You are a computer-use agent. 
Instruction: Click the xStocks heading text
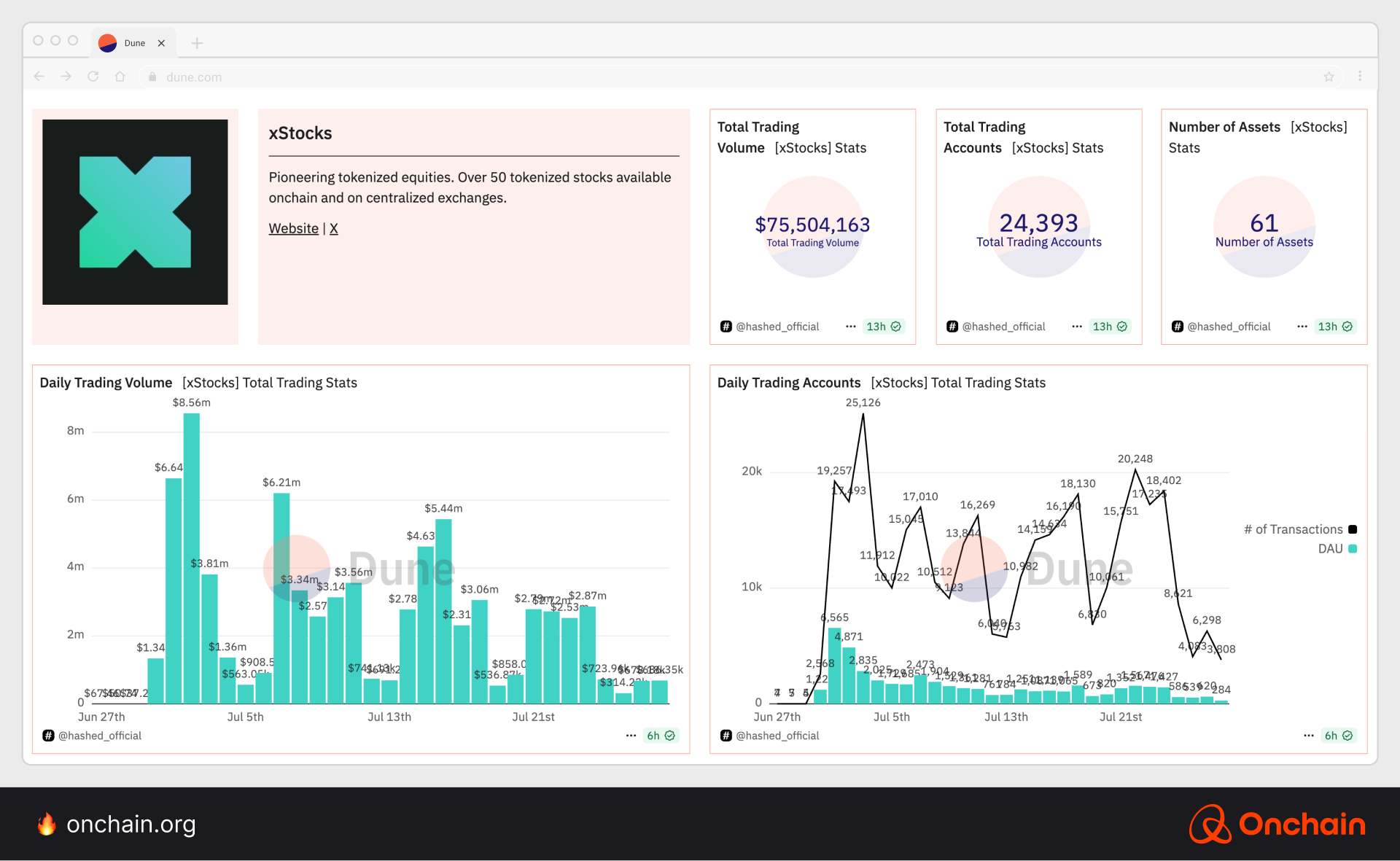pyautogui.click(x=300, y=133)
